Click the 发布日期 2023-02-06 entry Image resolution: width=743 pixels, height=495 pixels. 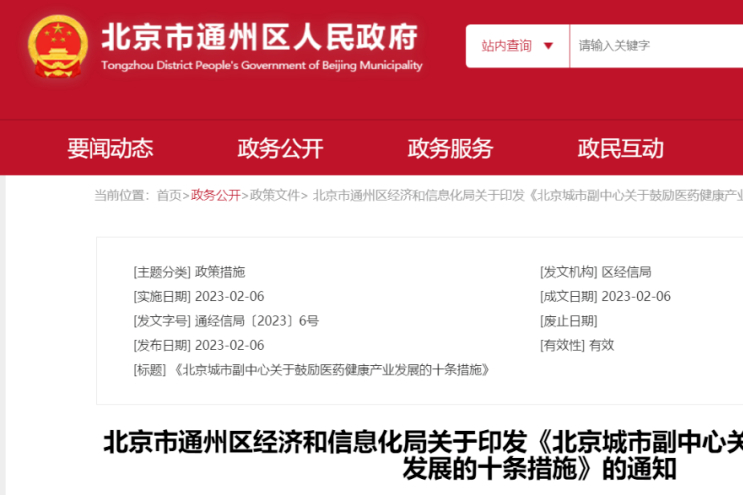point(199,345)
